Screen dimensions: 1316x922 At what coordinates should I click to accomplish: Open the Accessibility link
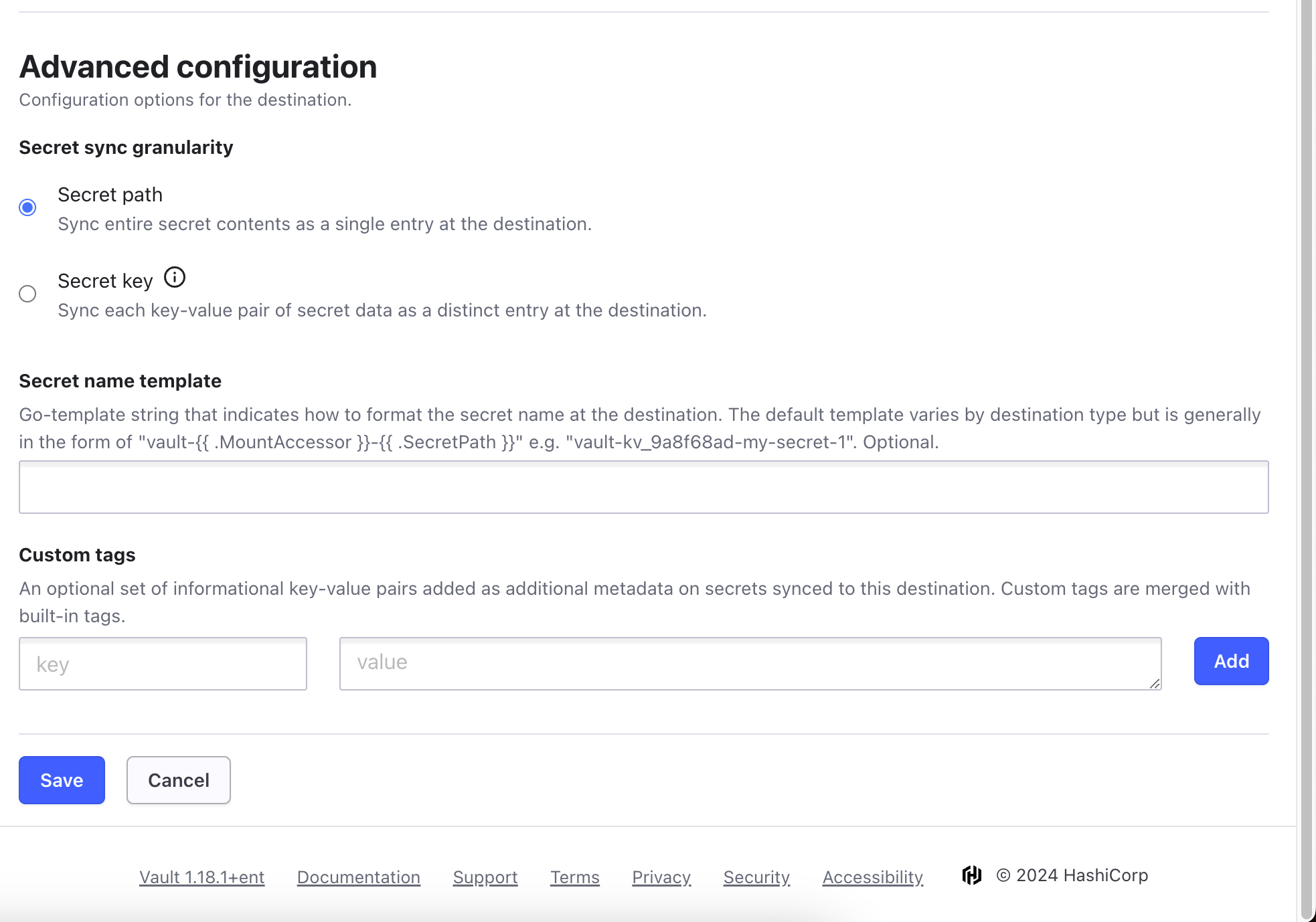point(872,876)
